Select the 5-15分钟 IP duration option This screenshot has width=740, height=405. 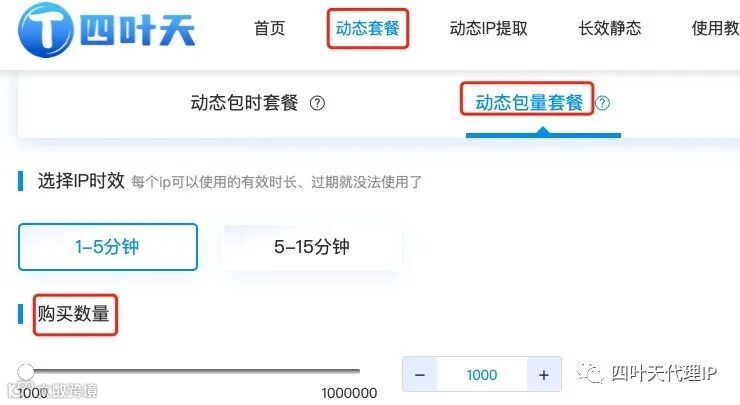(x=312, y=247)
